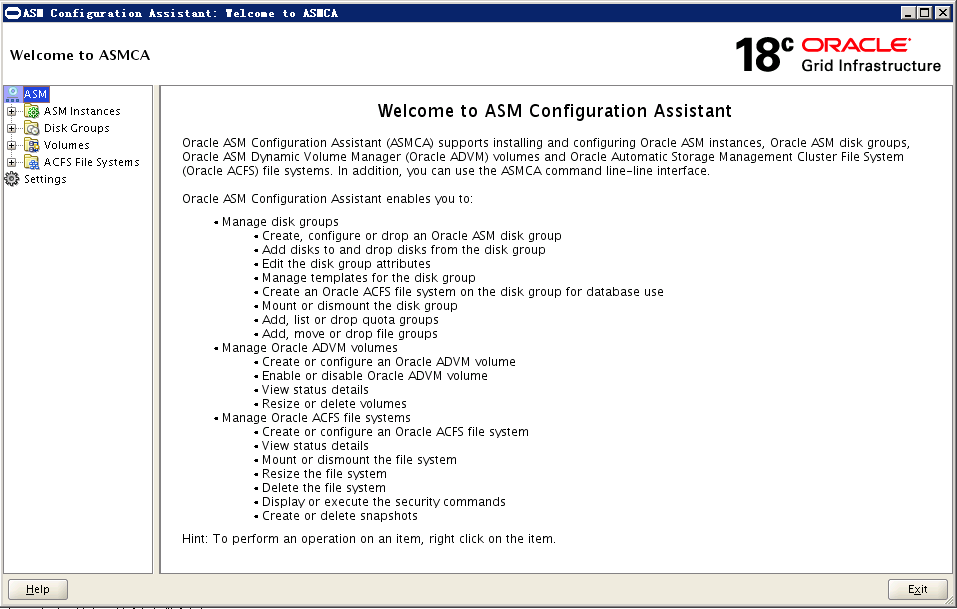The image size is (957, 609).
Task: Click 'Mount or dismount the disk group'
Action: (x=359, y=306)
